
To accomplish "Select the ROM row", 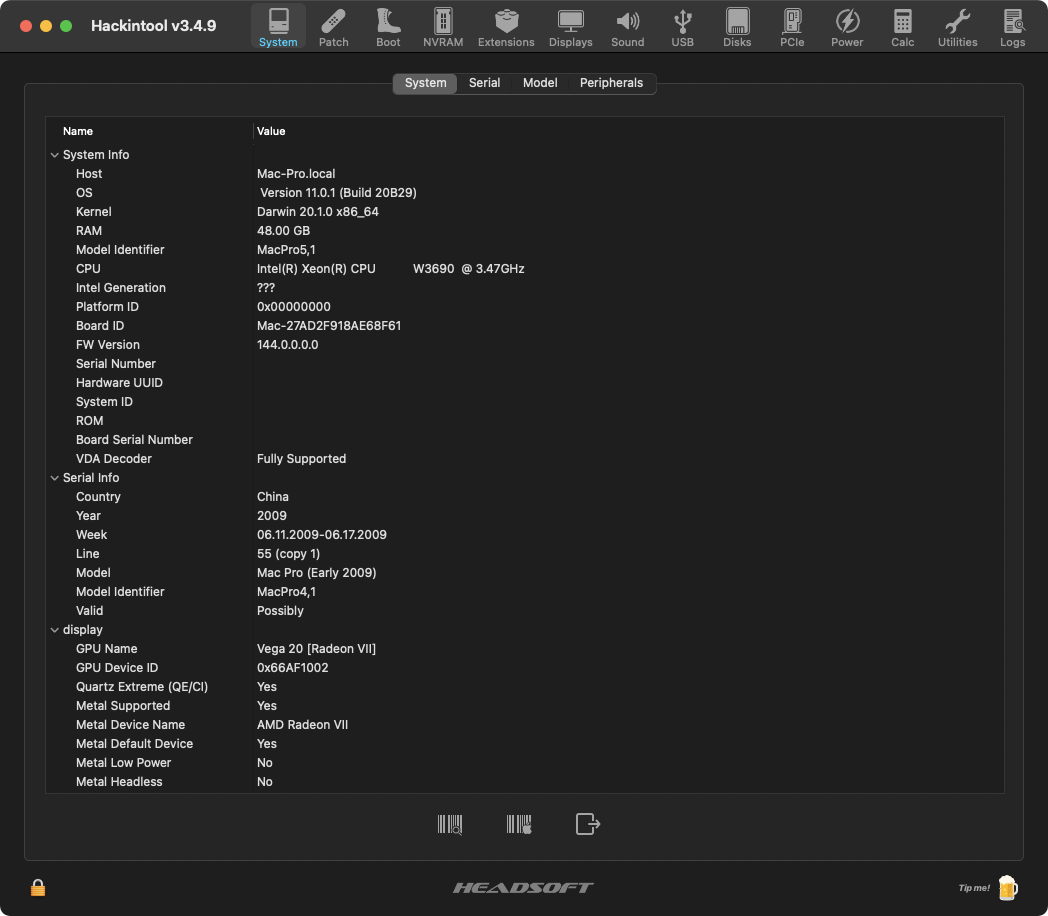I will click(525, 421).
